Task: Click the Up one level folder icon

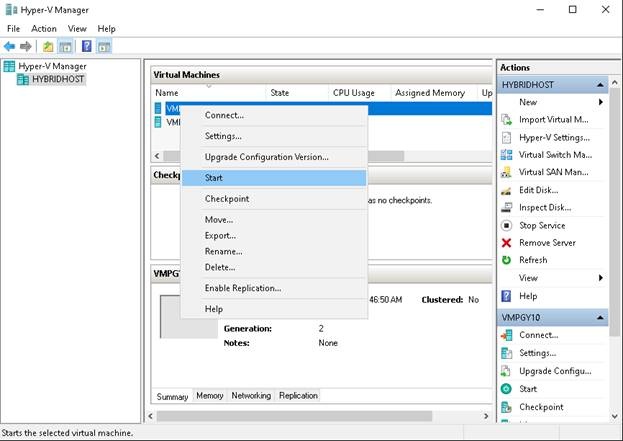Action: [48, 46]
